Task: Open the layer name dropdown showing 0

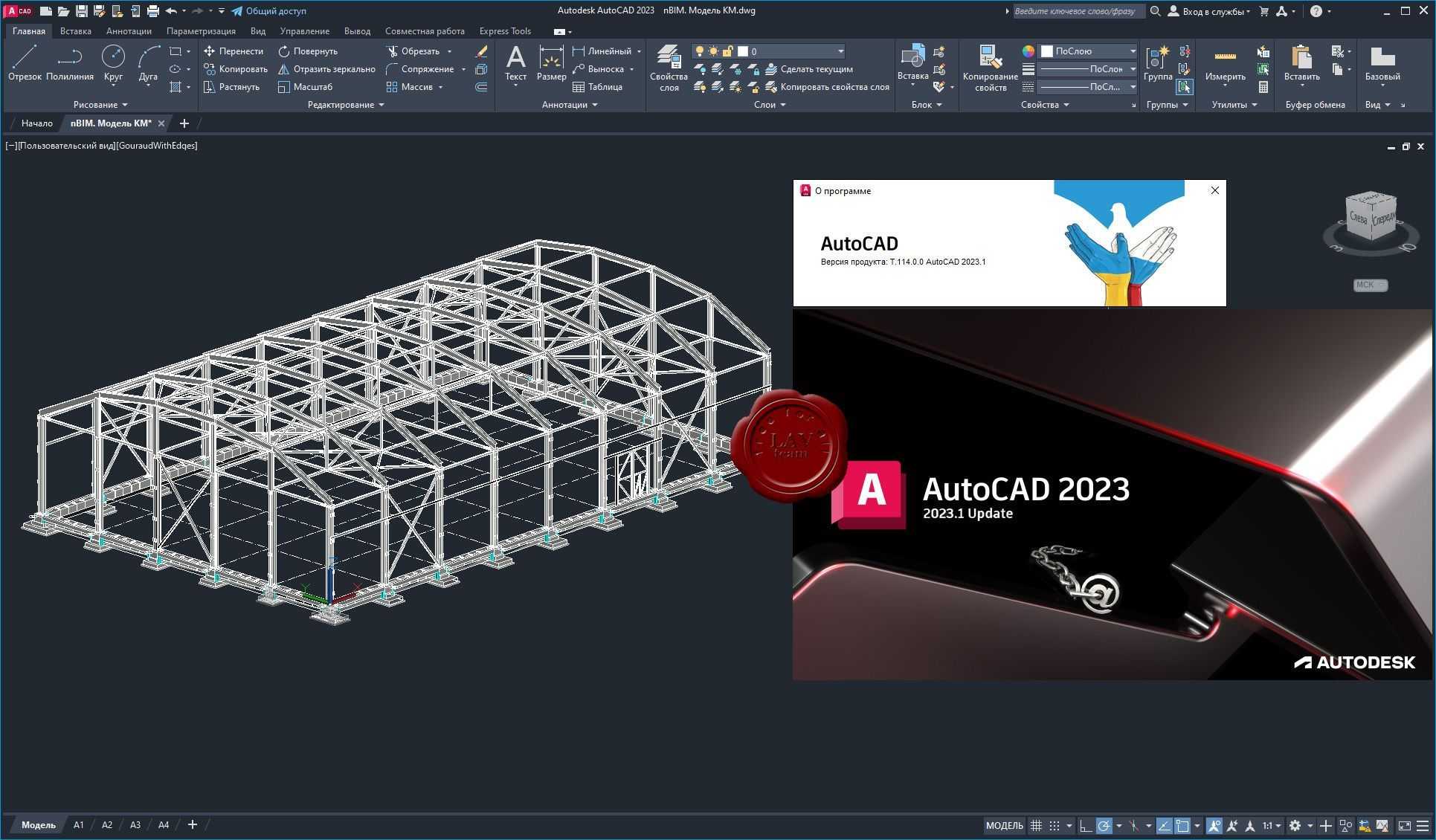Action: [x=770, y=51]
